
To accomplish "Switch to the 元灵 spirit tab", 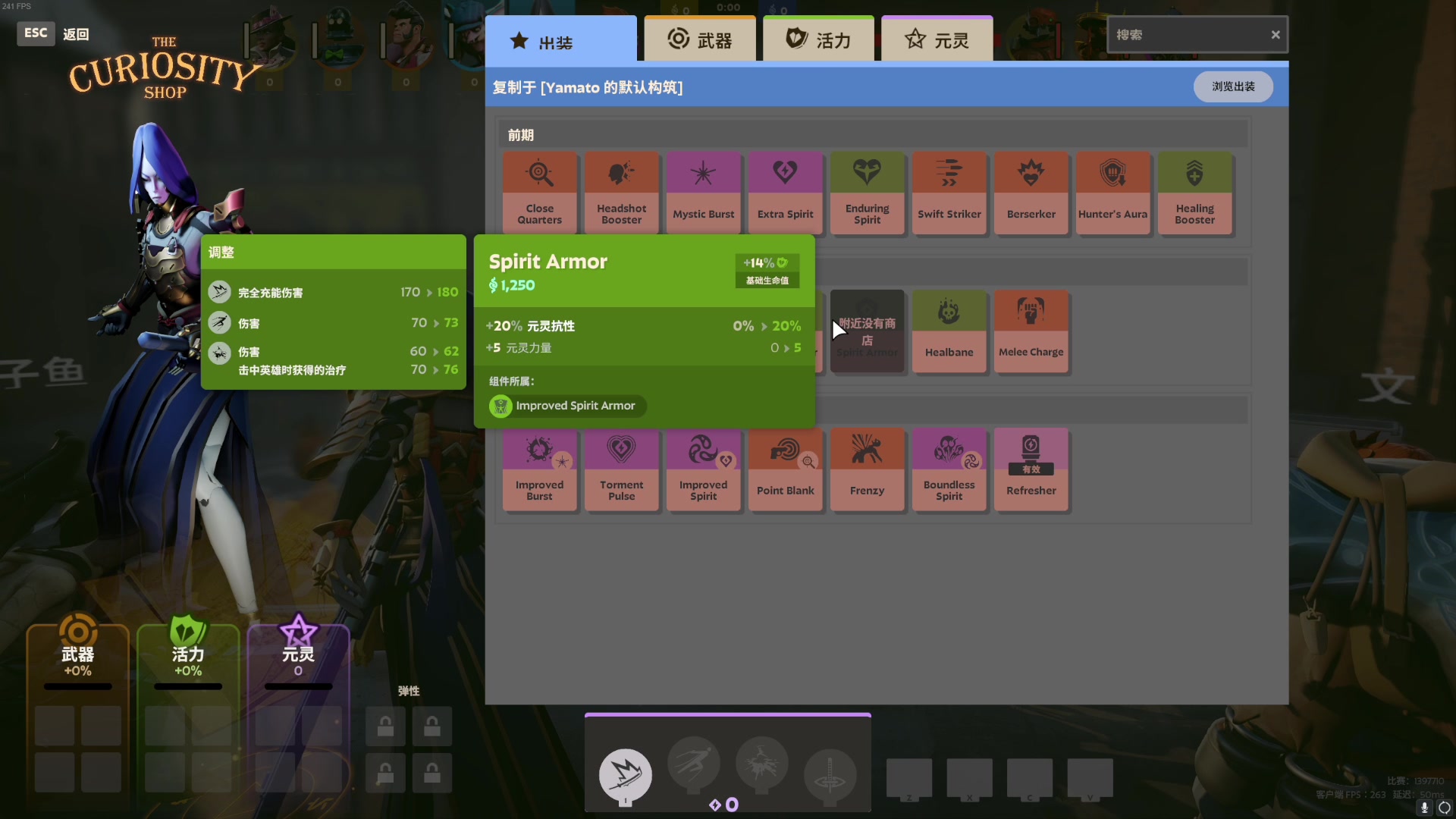I will pos(937,39).
